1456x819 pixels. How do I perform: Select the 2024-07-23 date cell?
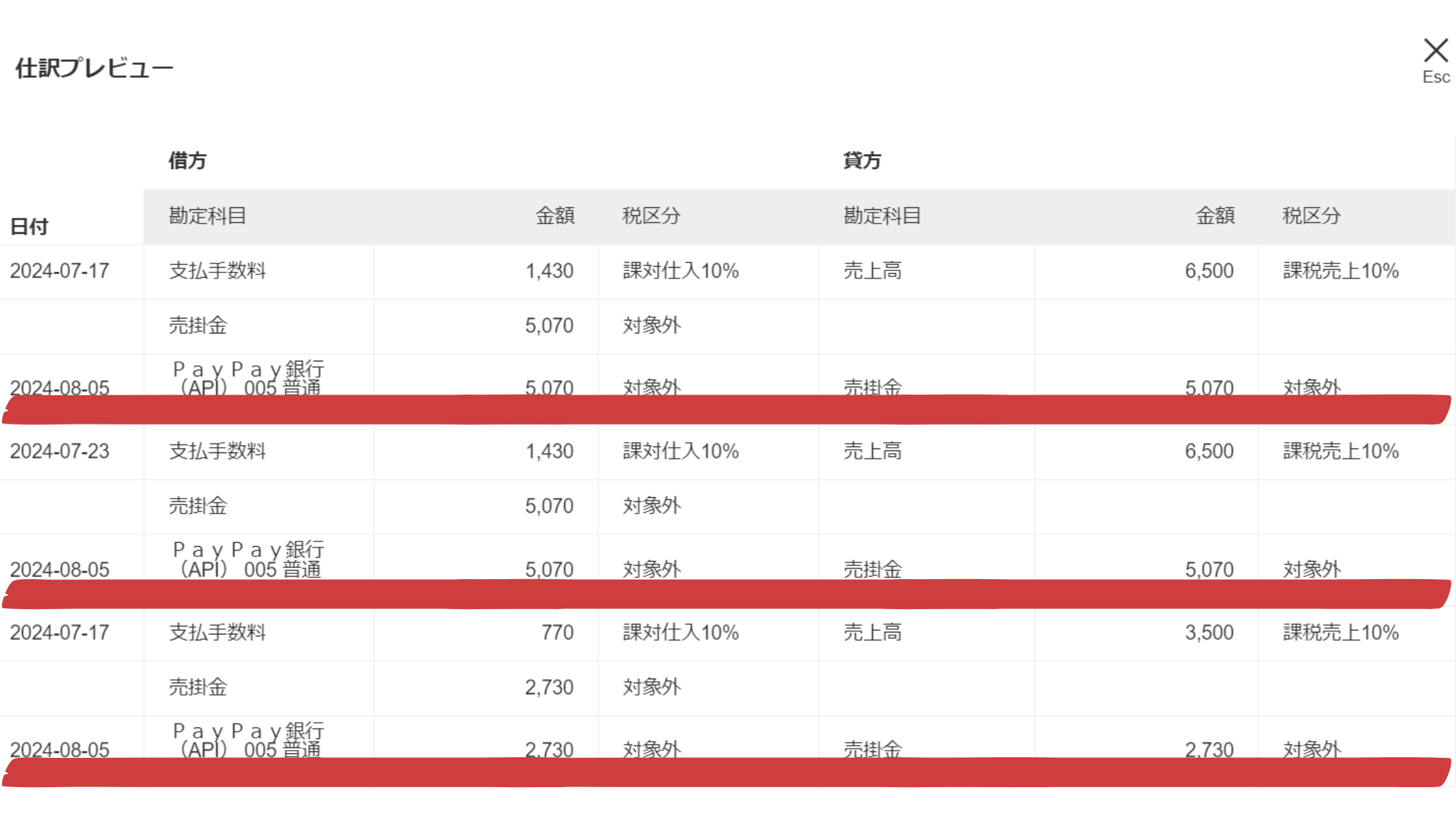pyautogui.click(x=60, y=451)
